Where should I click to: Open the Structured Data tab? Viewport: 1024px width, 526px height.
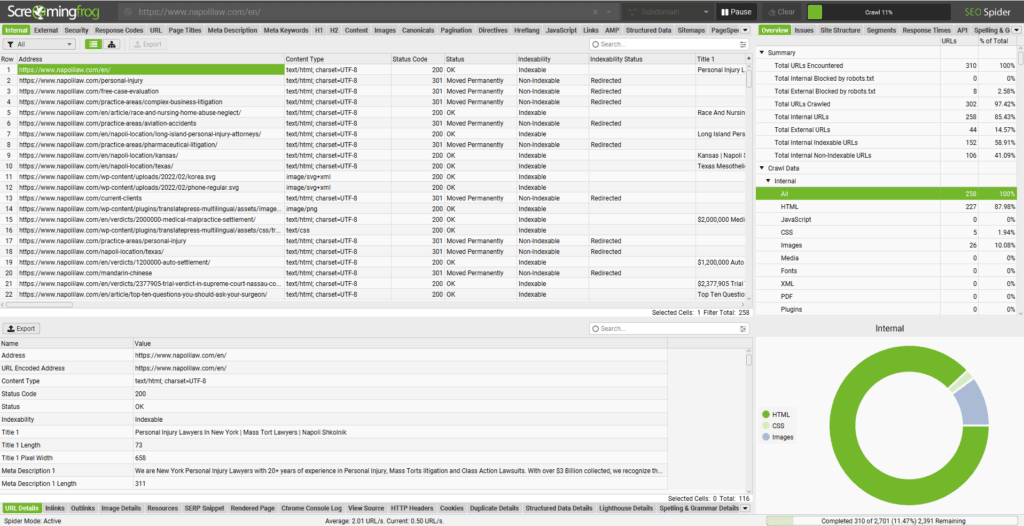click(648, 30)
